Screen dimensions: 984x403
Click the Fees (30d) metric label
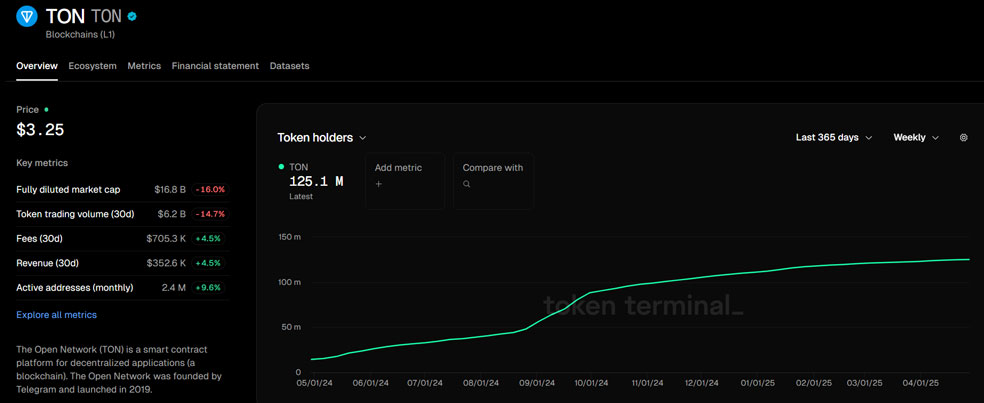(x=40, y=239)
